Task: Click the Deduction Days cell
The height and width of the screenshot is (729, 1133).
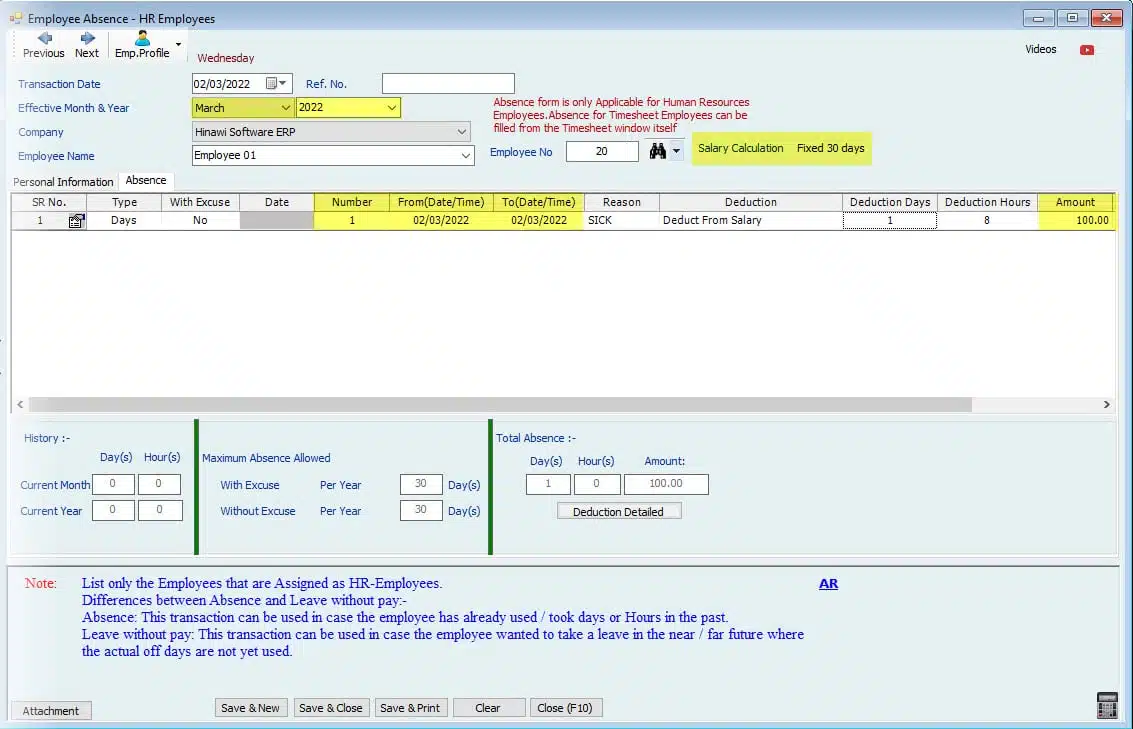Action: (x=889, y=220)
